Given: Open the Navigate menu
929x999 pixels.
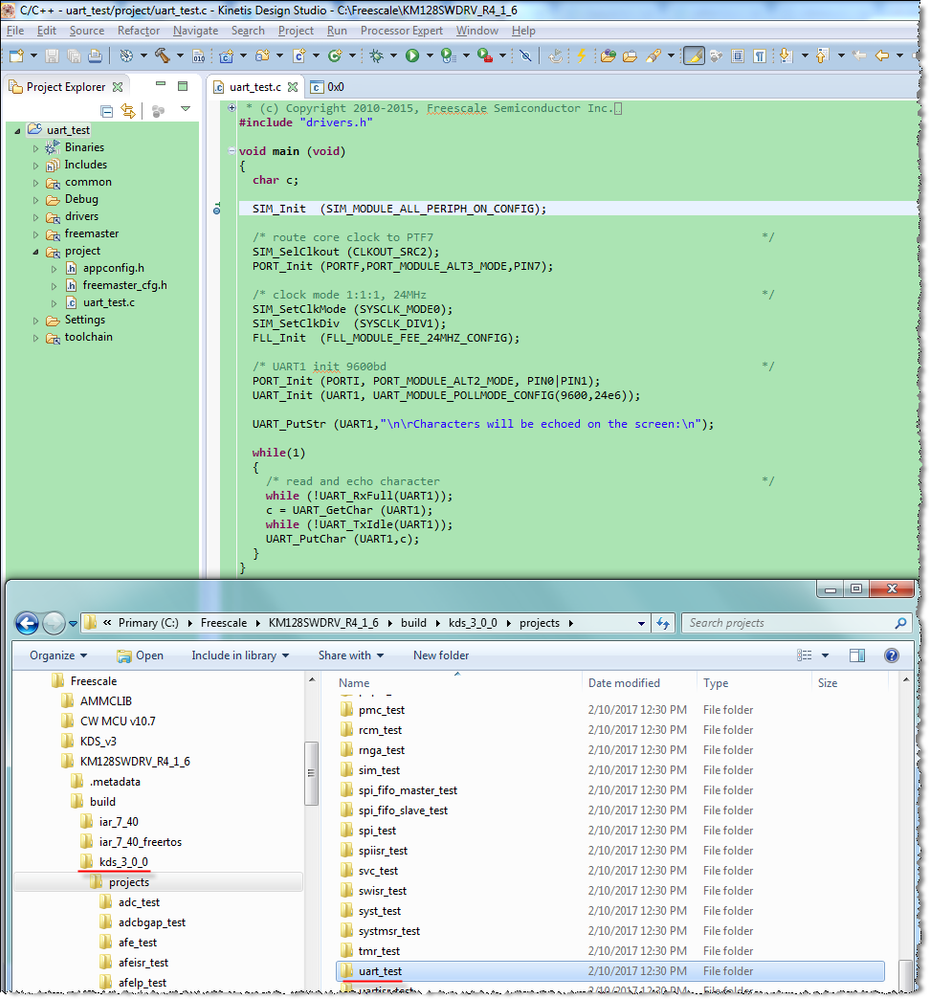Looking at the screenshot, I should pos(196,30).
